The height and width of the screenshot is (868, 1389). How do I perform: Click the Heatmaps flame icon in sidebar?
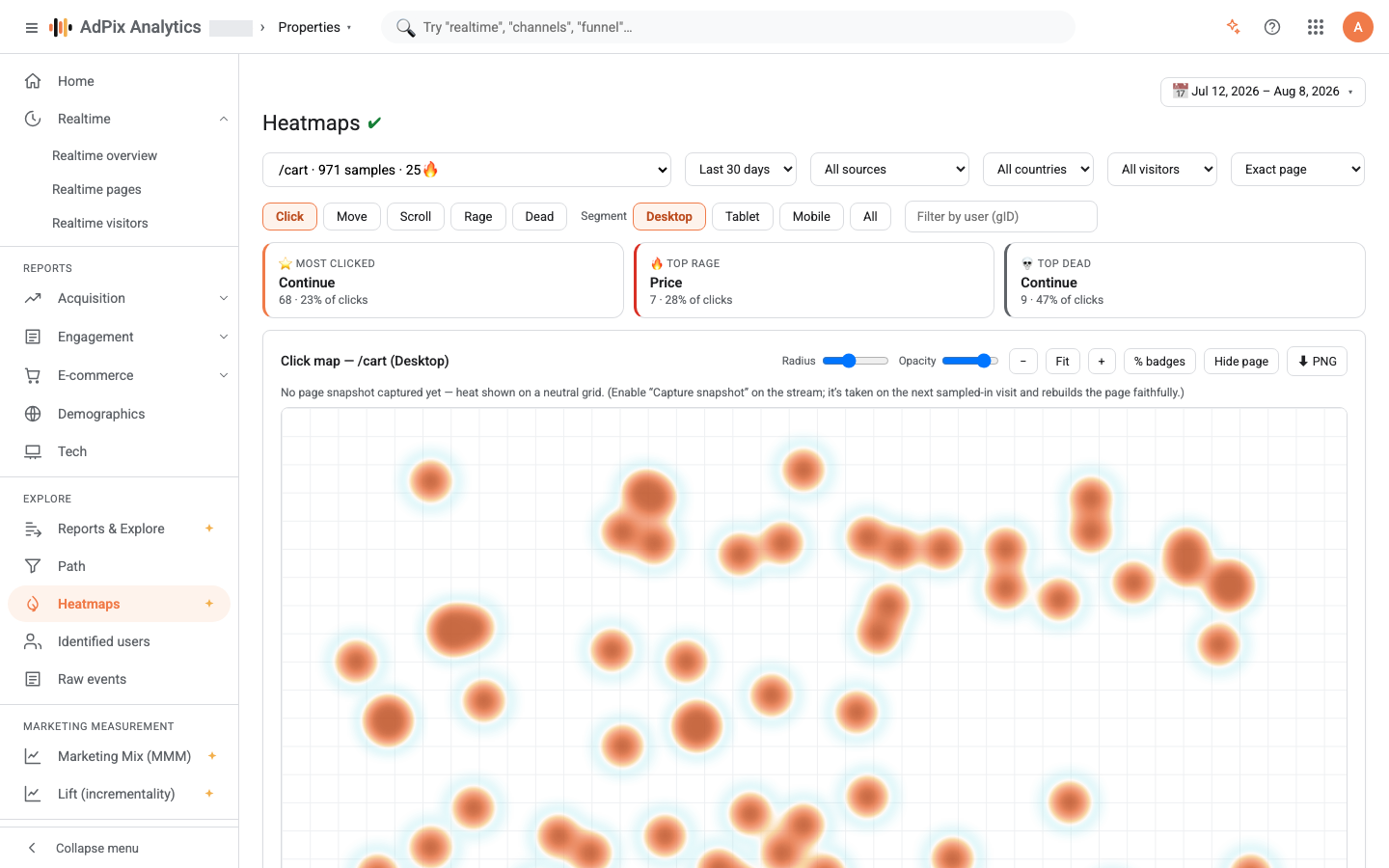click(x=33, y=604)
